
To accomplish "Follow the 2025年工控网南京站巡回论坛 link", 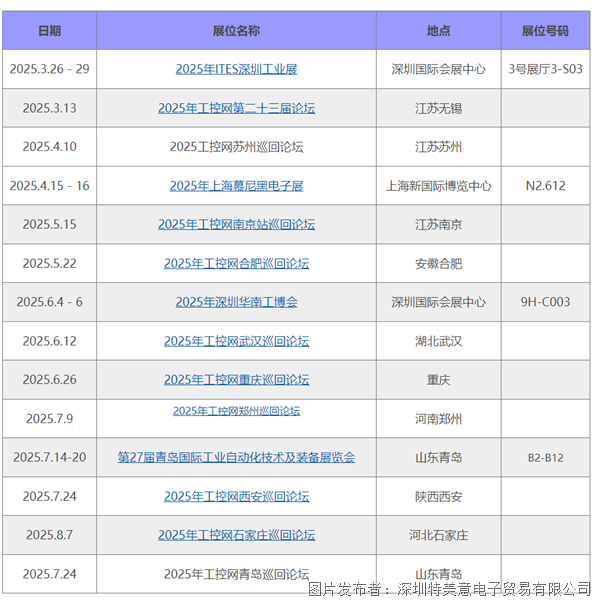I will (236, 224).
